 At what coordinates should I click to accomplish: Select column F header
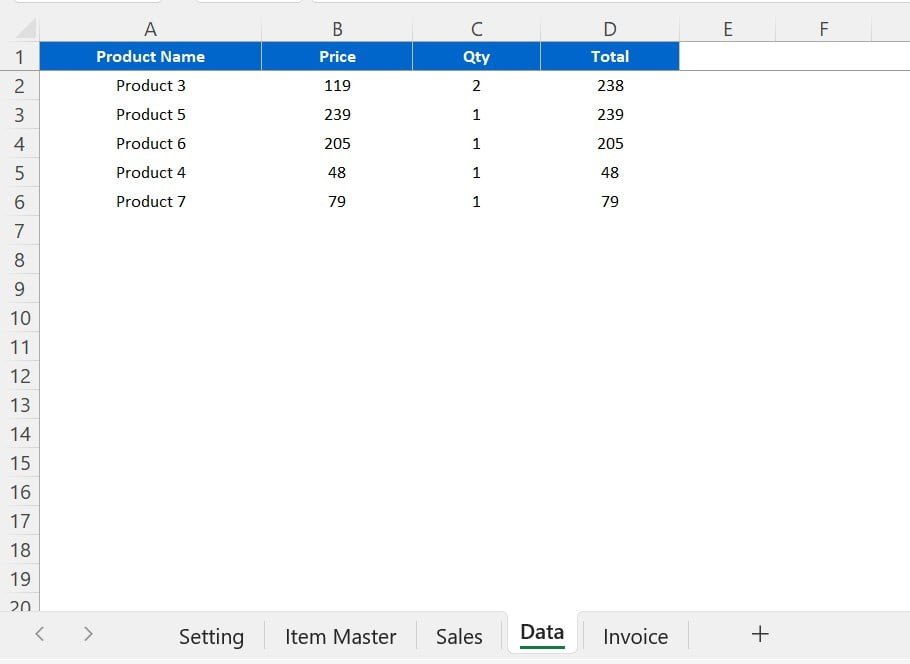pyautogui.click(x=824, y=29)
